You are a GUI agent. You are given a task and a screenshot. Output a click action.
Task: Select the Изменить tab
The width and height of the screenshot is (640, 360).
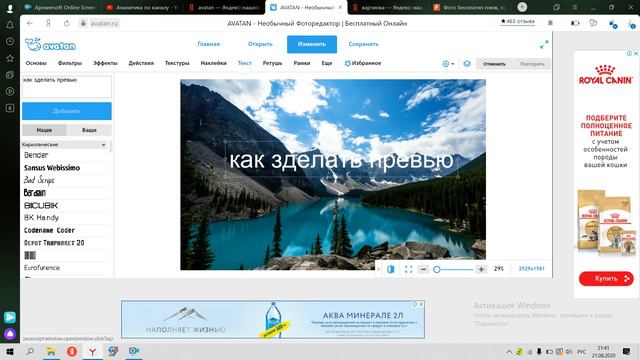coord(312,44)
